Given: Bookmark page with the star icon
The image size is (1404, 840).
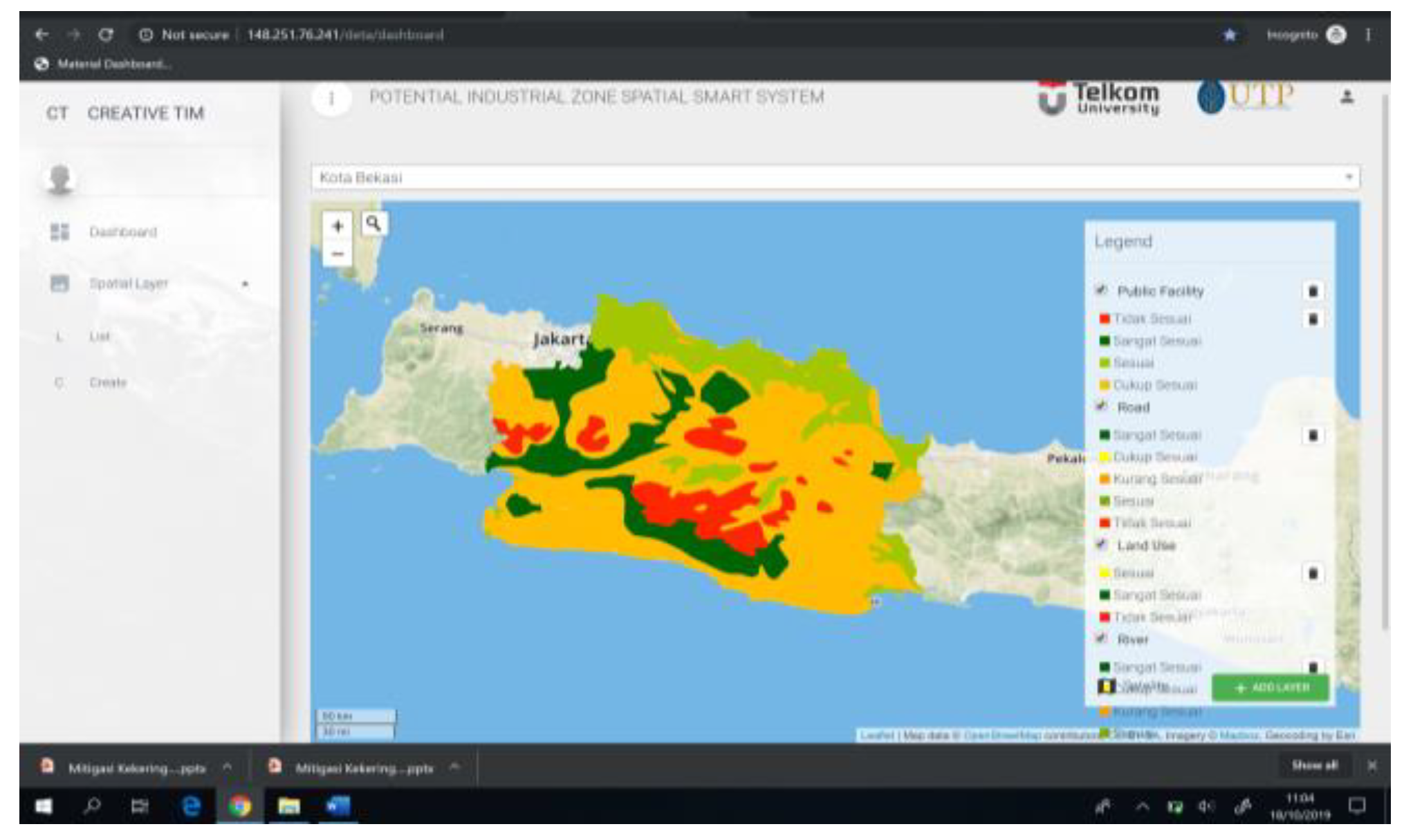Looking at the screenshot, I should pyautogui.click(x=1230, y=35).
